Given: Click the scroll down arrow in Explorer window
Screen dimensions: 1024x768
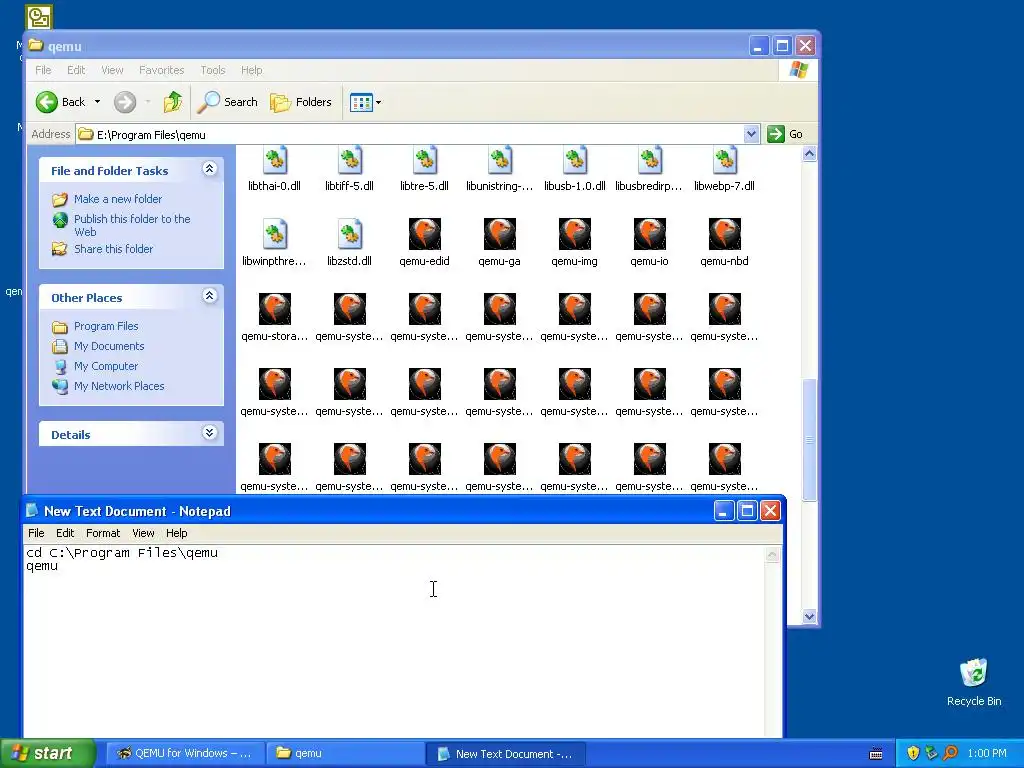Looking at the screenshot, I should click(809, 616).
